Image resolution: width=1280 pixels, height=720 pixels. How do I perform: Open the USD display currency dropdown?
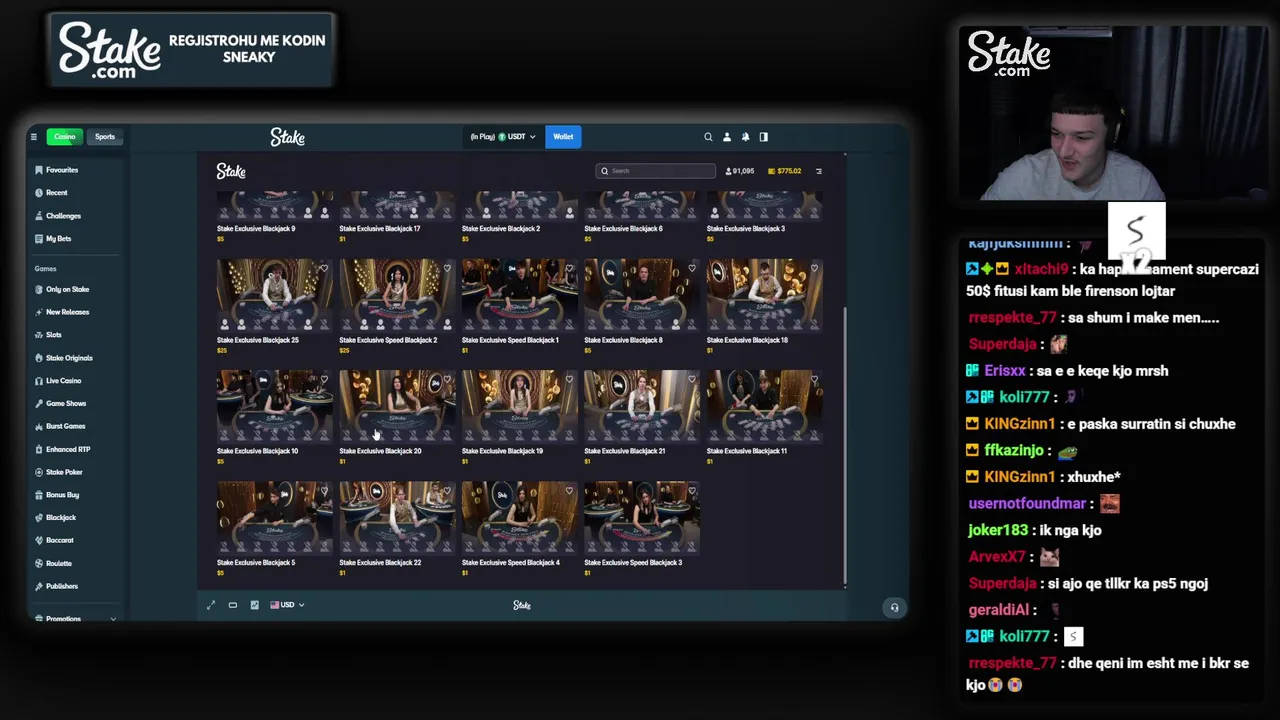(287, 605)
